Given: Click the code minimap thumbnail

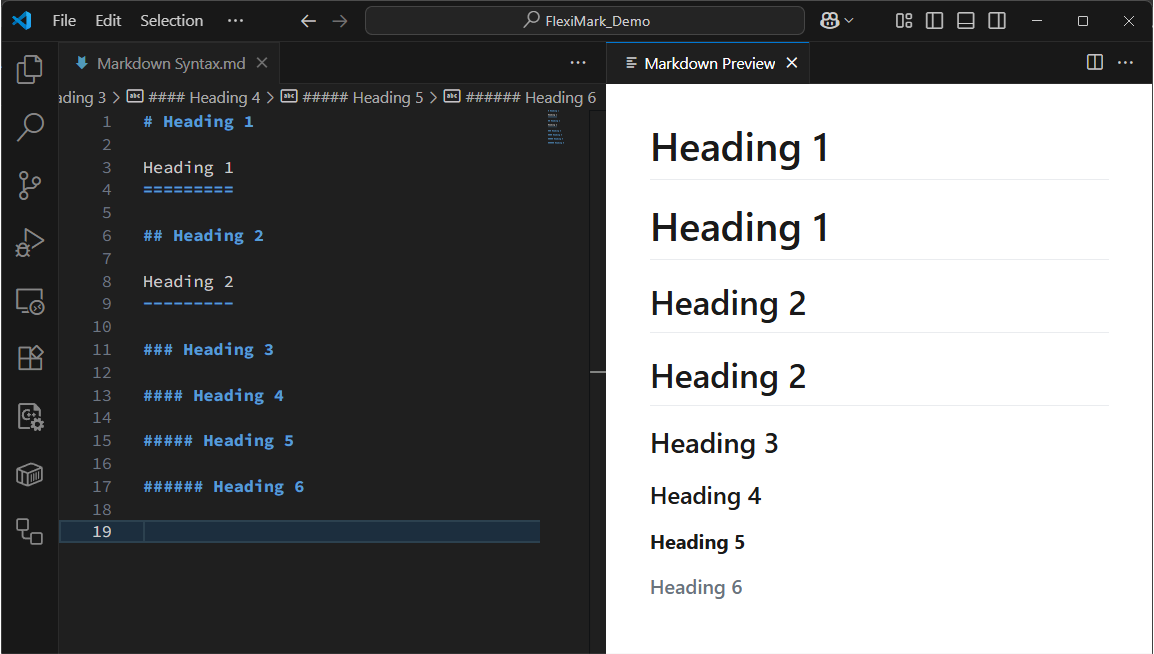Looking at the screenshot, I should click(555, 127).
